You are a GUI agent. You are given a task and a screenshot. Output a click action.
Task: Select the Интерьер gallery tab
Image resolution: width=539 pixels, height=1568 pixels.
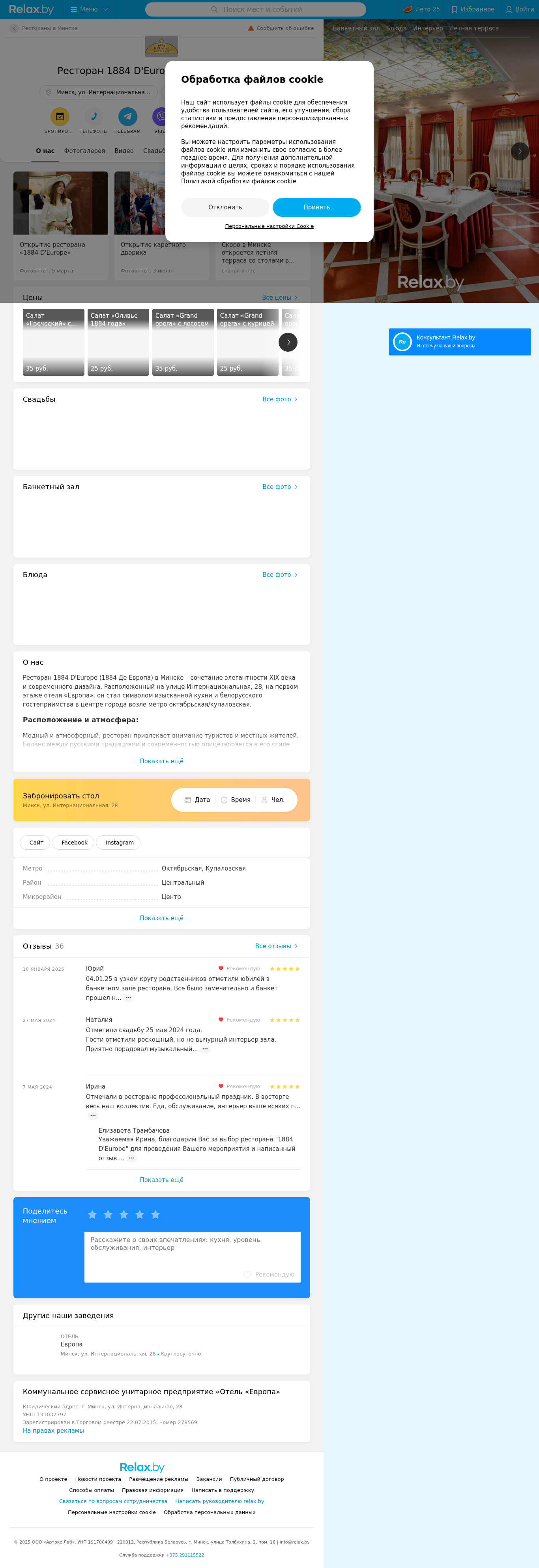click(x=428, y=28)
